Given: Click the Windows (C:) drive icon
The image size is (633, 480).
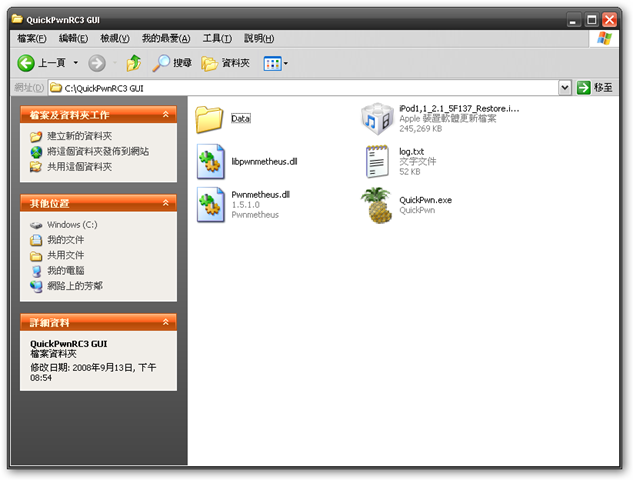Looking at the screenshot, I should (x=36, y=225).
